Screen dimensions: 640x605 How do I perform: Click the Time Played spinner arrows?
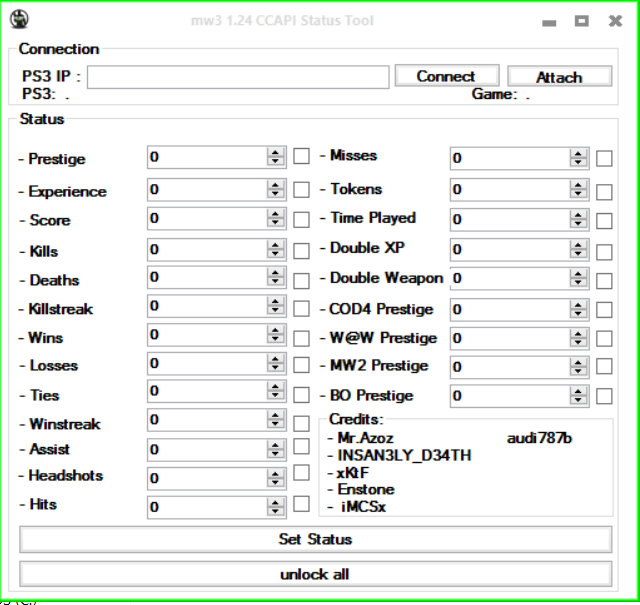pyautogui.click(x=578, y=219)
